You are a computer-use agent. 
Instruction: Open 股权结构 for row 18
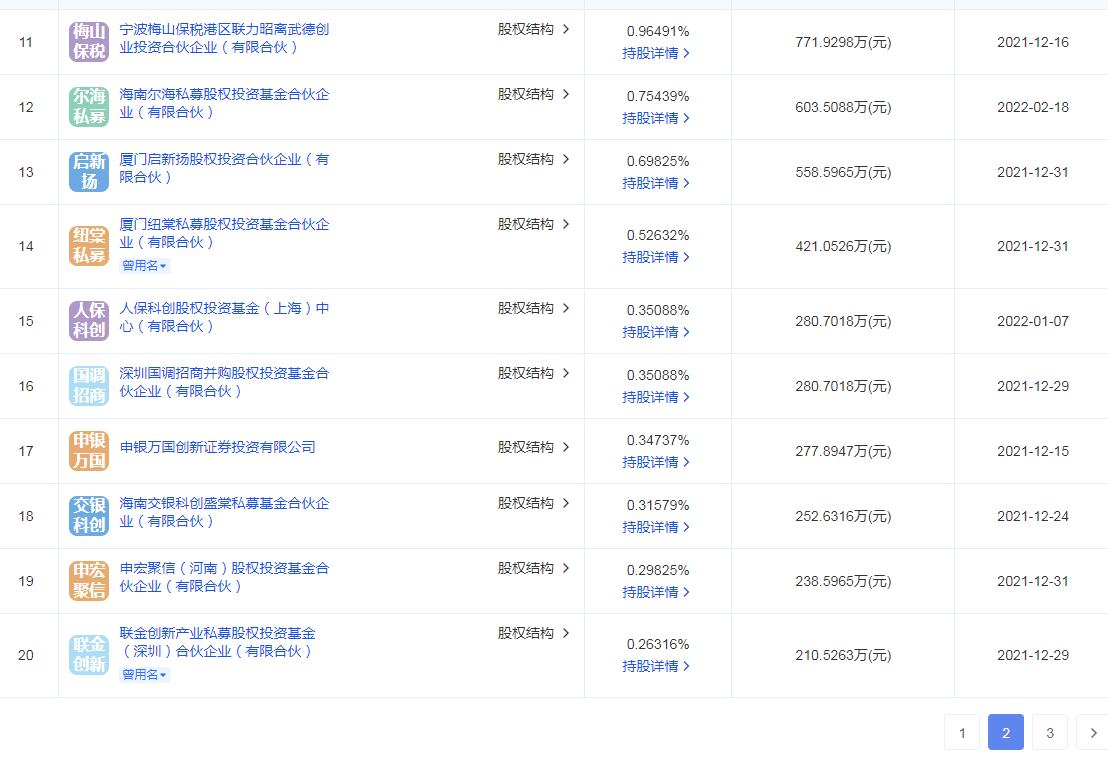[x=533, y=503]
